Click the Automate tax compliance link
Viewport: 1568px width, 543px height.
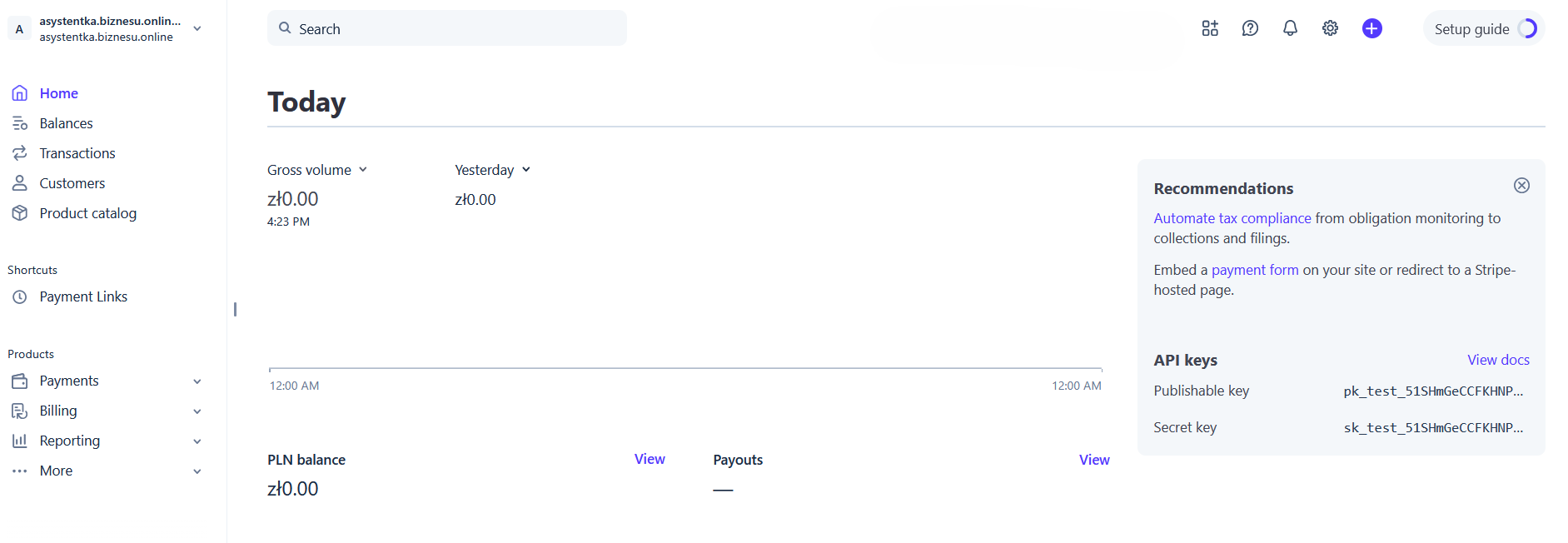point(1232,218)
